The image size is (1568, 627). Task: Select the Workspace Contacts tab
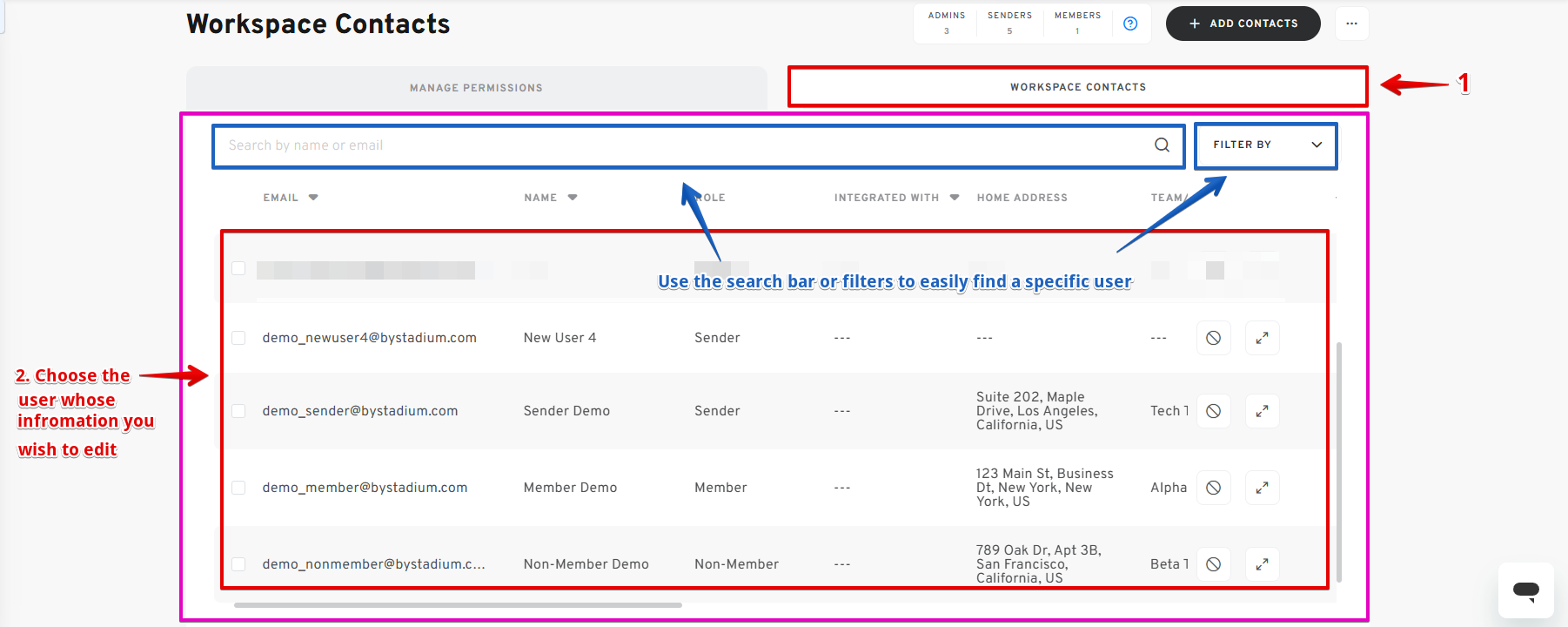[1077, 87]
